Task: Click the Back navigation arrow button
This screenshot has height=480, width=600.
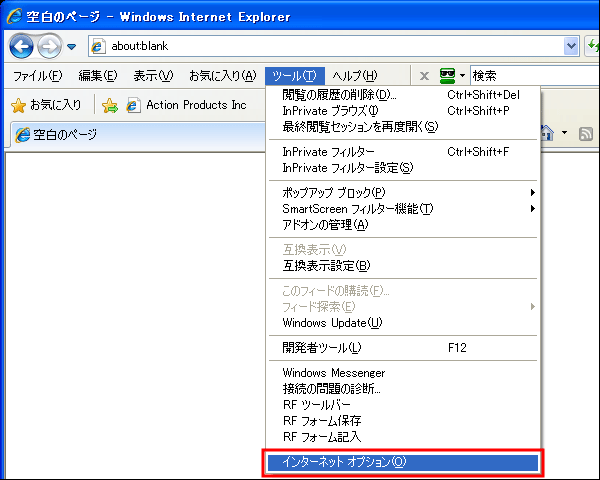Action: [x=21, y=46]
